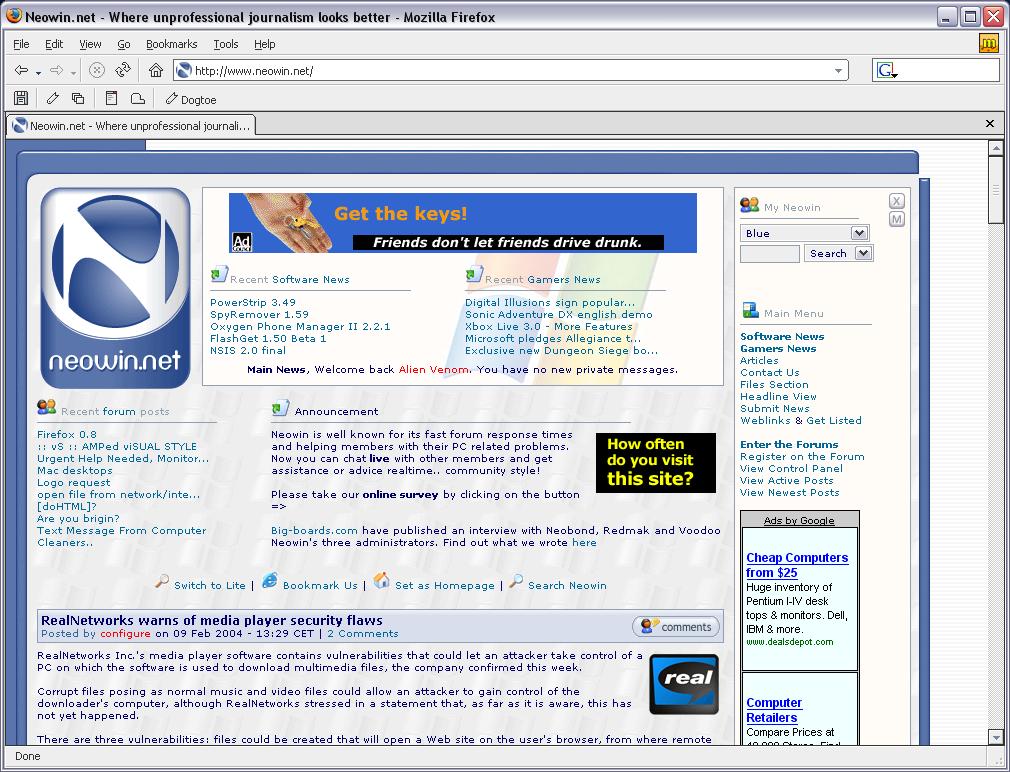Open the View Active Posts link

786,480
